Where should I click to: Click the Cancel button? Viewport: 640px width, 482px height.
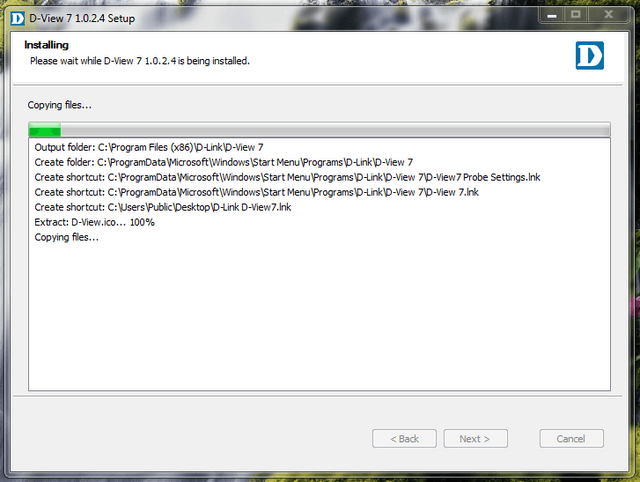571,439
